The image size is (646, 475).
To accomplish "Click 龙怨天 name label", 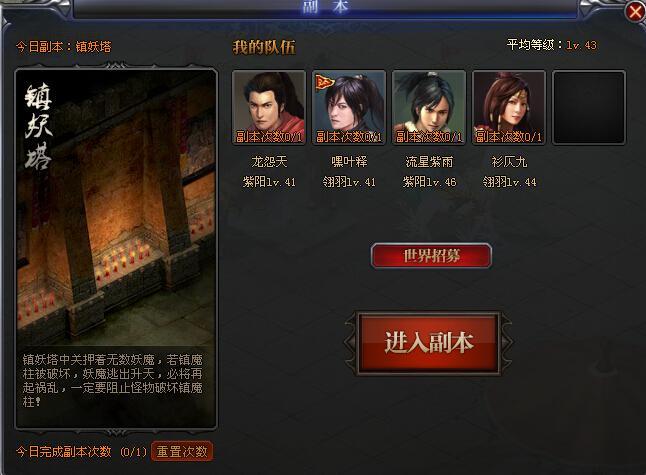I will click(269, 161).
